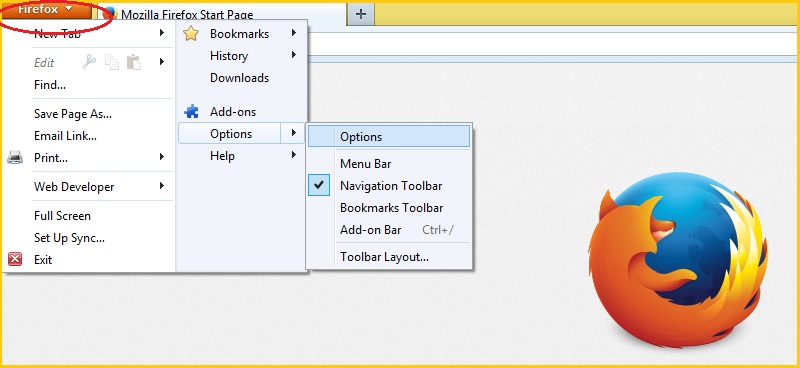Open the orange Firefox menu button
This screenshot has height=368, width=800.
[46, 9]
